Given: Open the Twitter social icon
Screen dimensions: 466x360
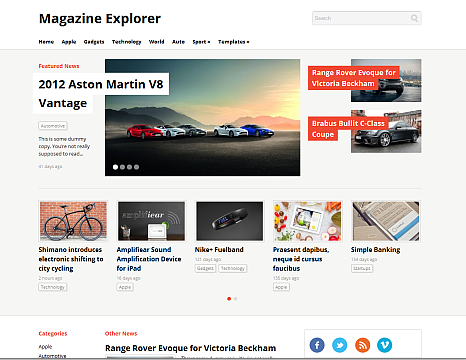Looking at the screenshot, I should pyautogui.click(x=340, y=345).
